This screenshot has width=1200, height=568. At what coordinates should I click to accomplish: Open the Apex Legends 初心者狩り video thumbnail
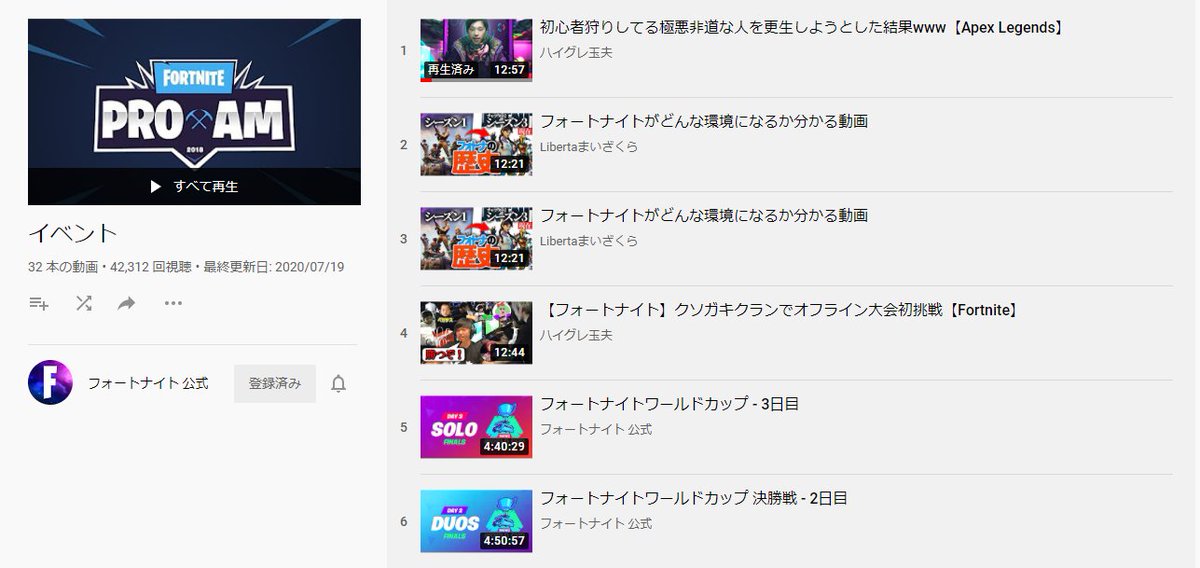click(476, 50)
